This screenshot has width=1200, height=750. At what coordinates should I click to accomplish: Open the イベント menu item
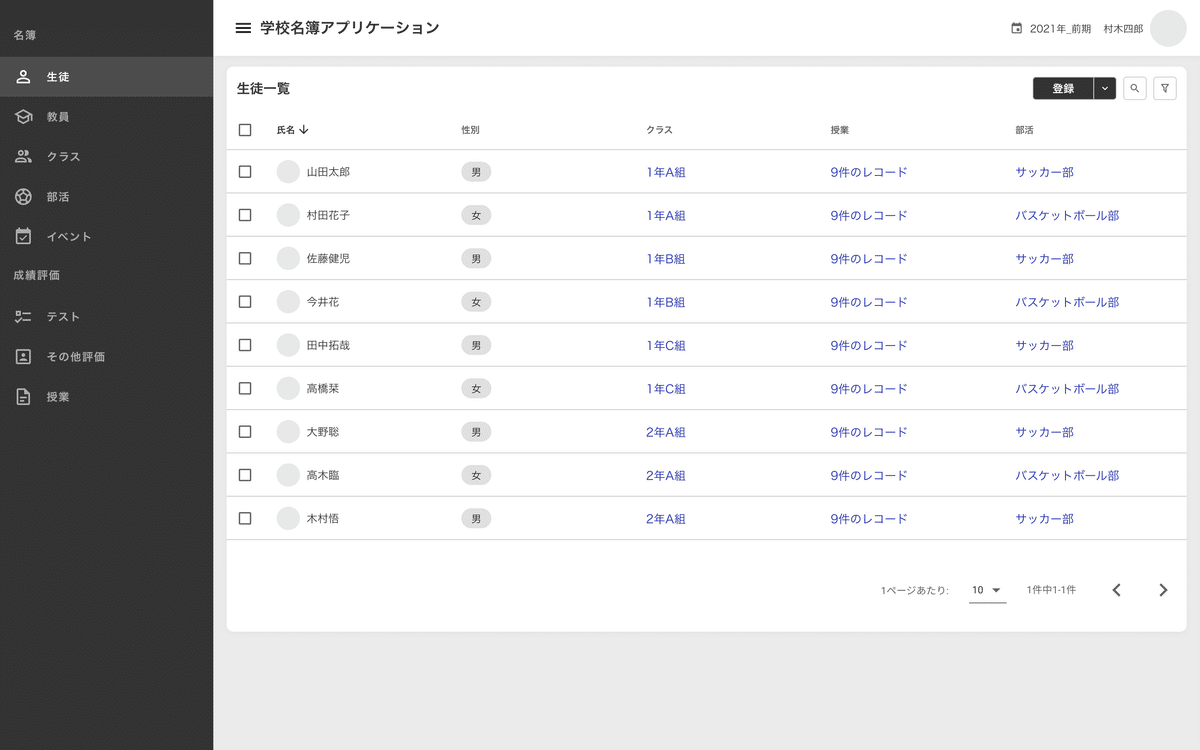[106, 237]
